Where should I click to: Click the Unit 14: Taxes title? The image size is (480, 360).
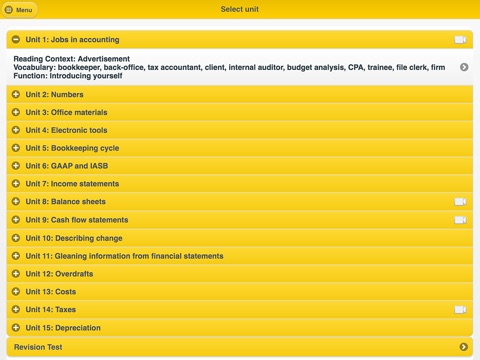point(51,310)
